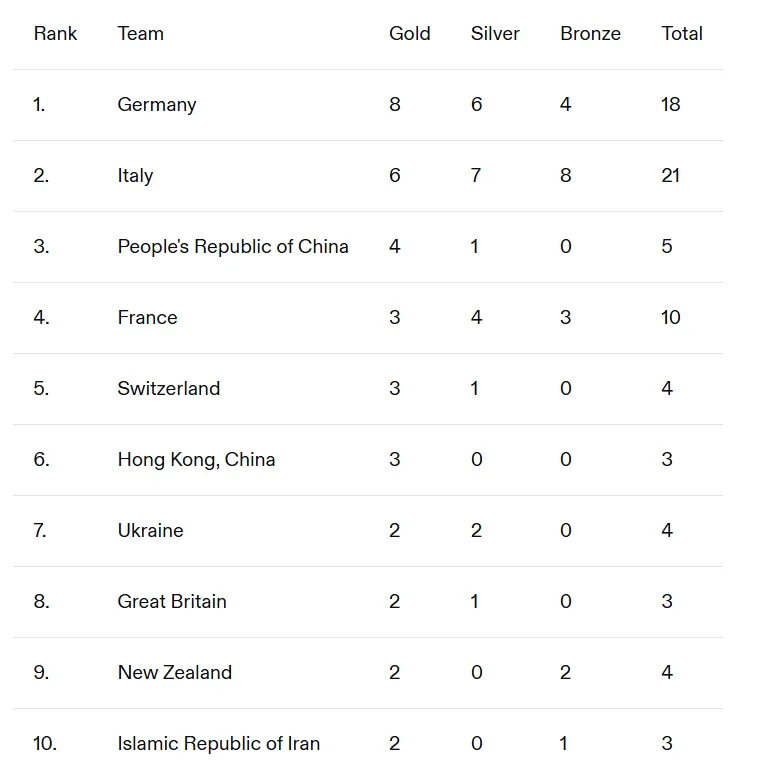Image resolution: width=765 pixels, height=775 pixels.
Task: Select the Switzerland team name
Action: tap(169, 388)
